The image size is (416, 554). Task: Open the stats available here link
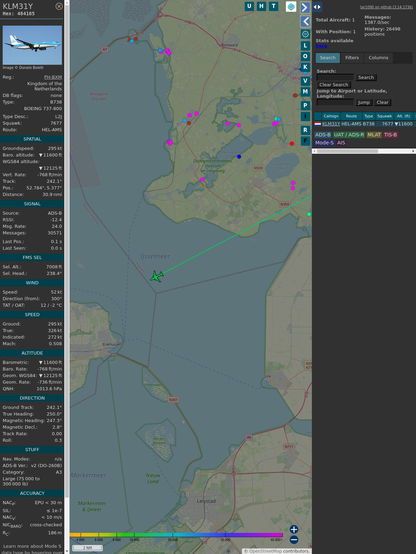[x=321, y=46]
